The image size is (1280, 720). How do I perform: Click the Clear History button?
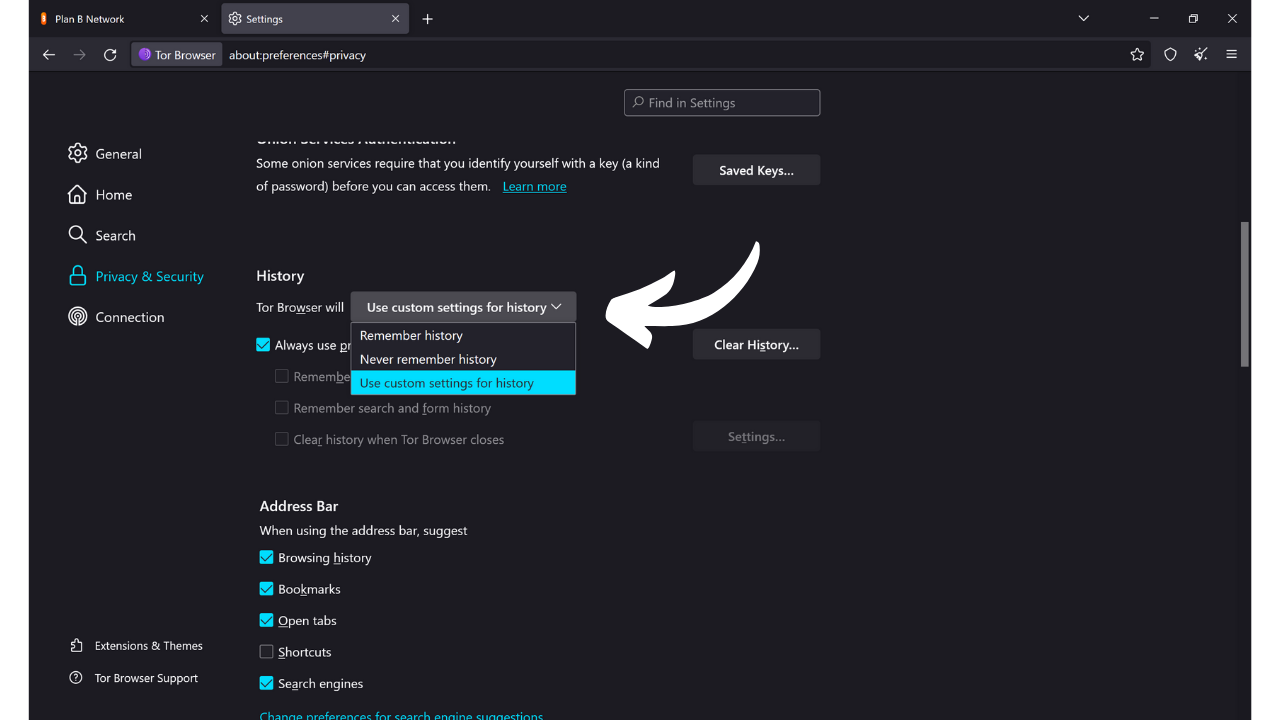click(756, 344)
